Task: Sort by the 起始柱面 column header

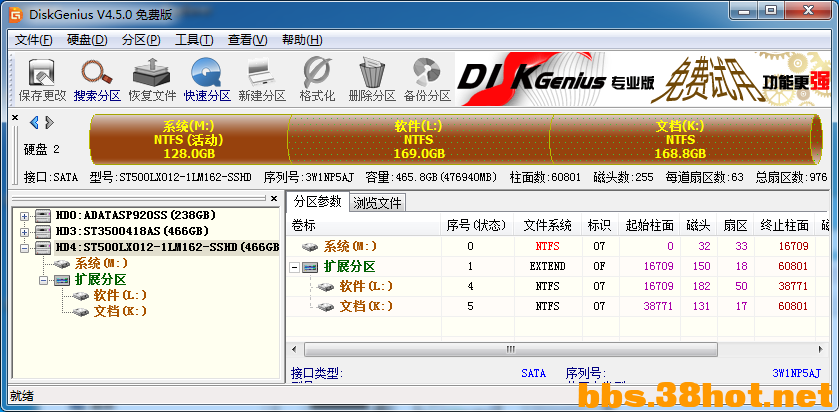Action: pos(649,226)
